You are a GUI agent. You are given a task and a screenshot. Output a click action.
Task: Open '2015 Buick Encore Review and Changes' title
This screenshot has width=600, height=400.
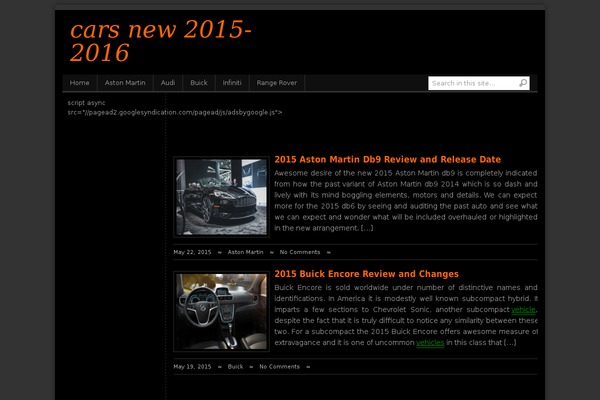tap(367, 274)
